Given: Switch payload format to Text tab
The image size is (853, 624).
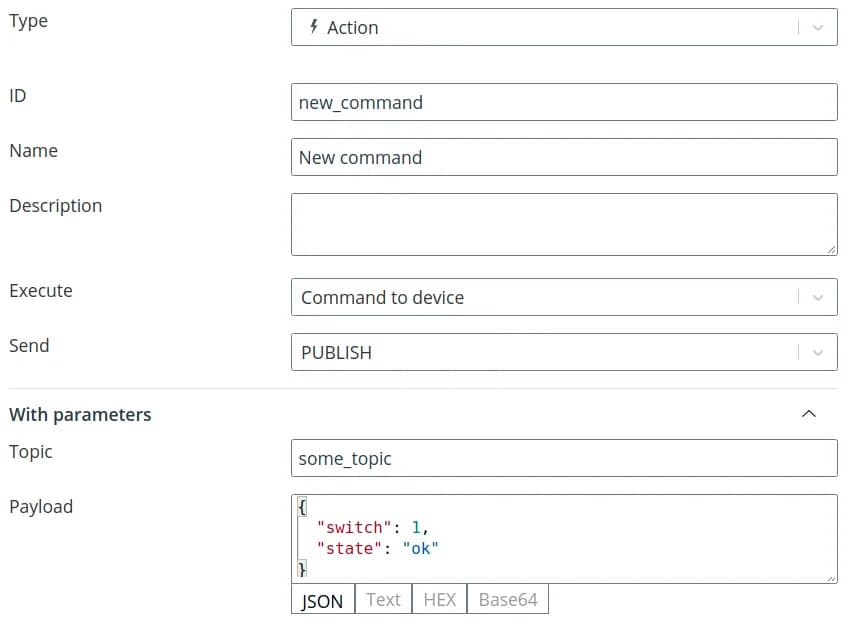Looking at the screenshot, I should [x=382, y=600].
